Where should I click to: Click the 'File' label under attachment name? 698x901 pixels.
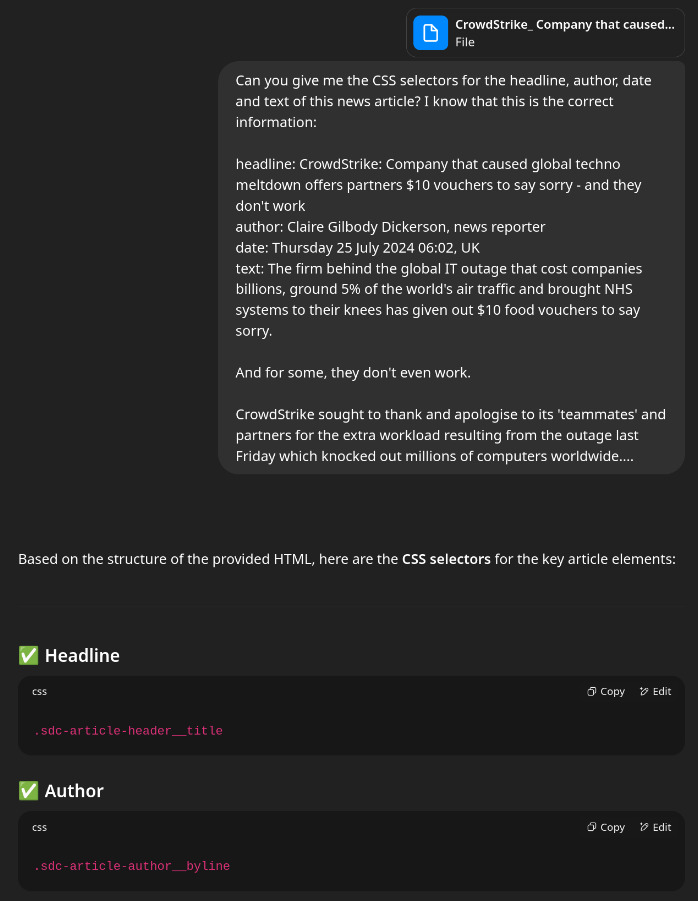pos(465,42)
